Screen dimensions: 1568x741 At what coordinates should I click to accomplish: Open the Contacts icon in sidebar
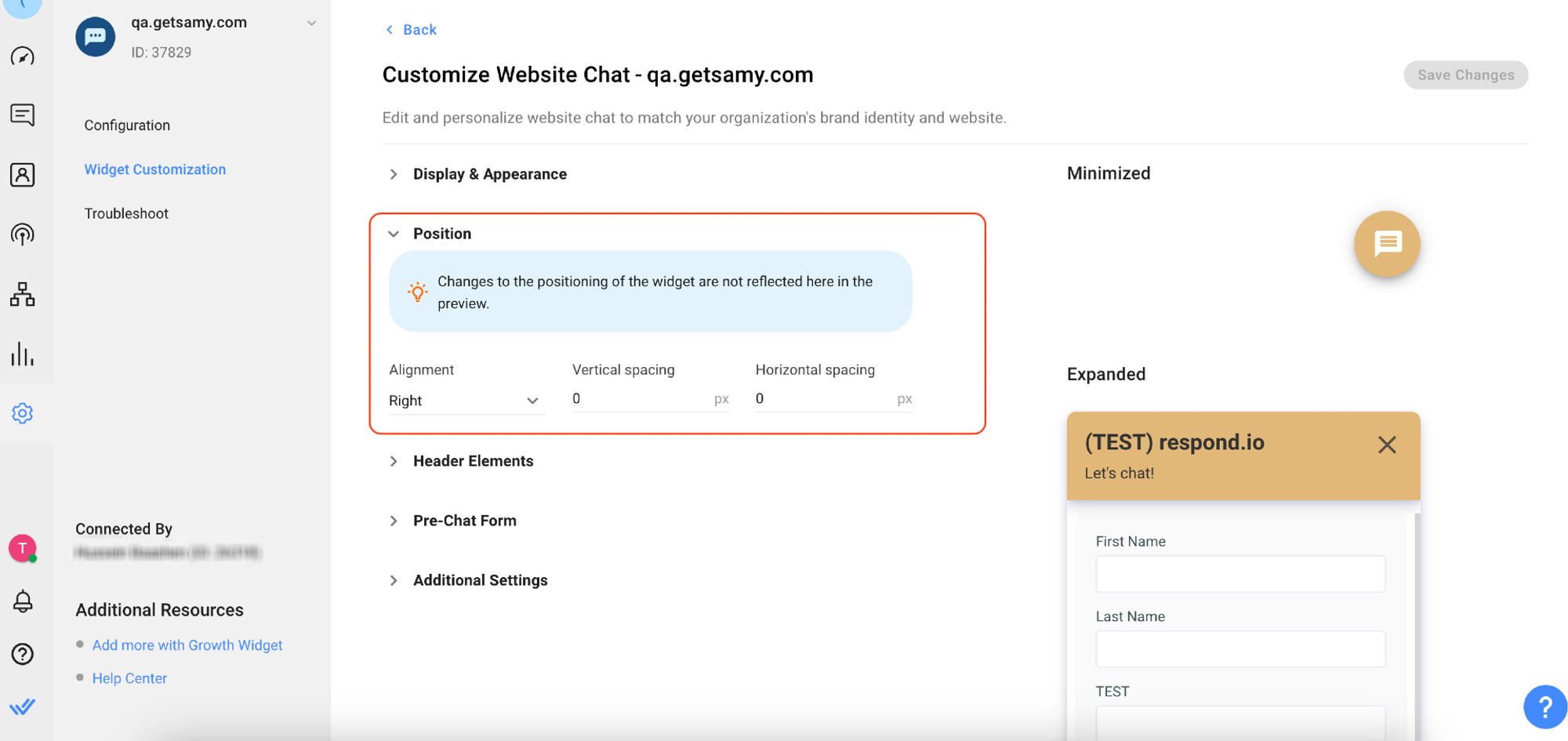click(x=23, y=175)
